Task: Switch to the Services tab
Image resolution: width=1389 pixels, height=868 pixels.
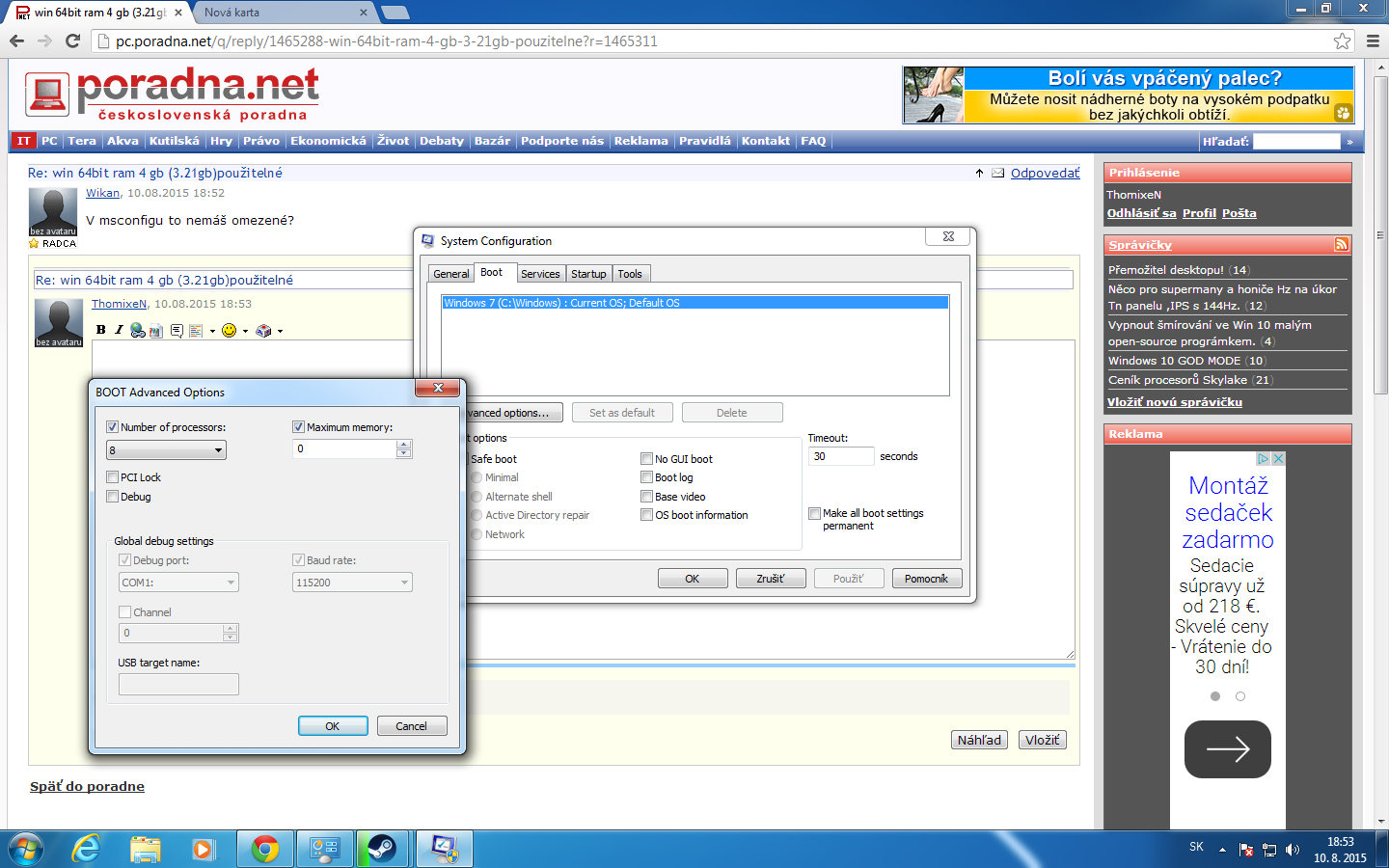Action: coord(540,274)
